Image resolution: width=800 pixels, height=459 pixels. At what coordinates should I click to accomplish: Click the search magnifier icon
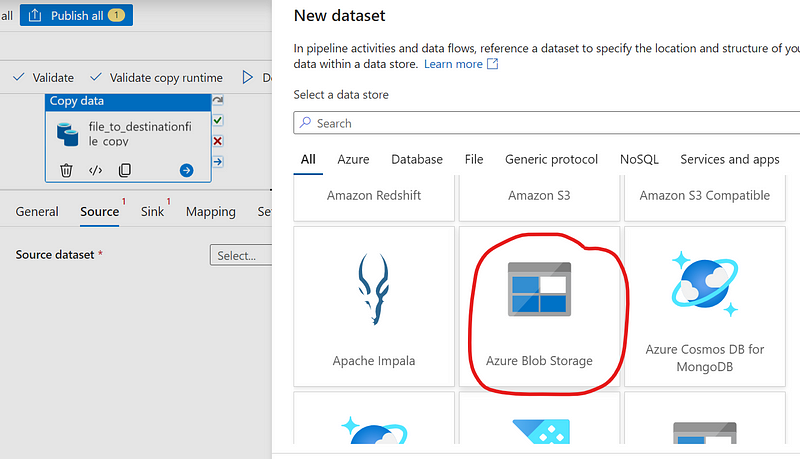[305, 122]
